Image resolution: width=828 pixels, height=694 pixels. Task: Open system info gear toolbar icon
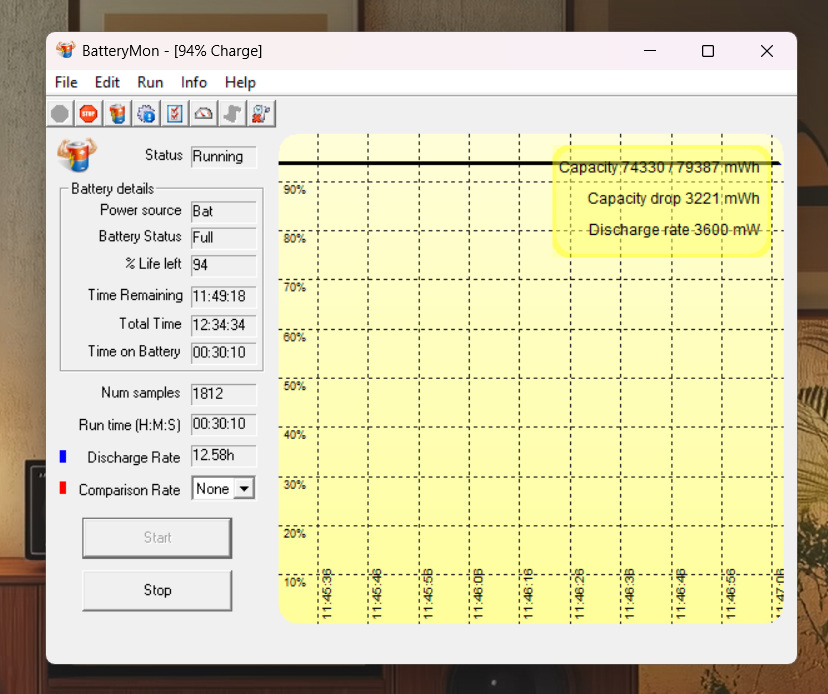click(x=146, y=114)
